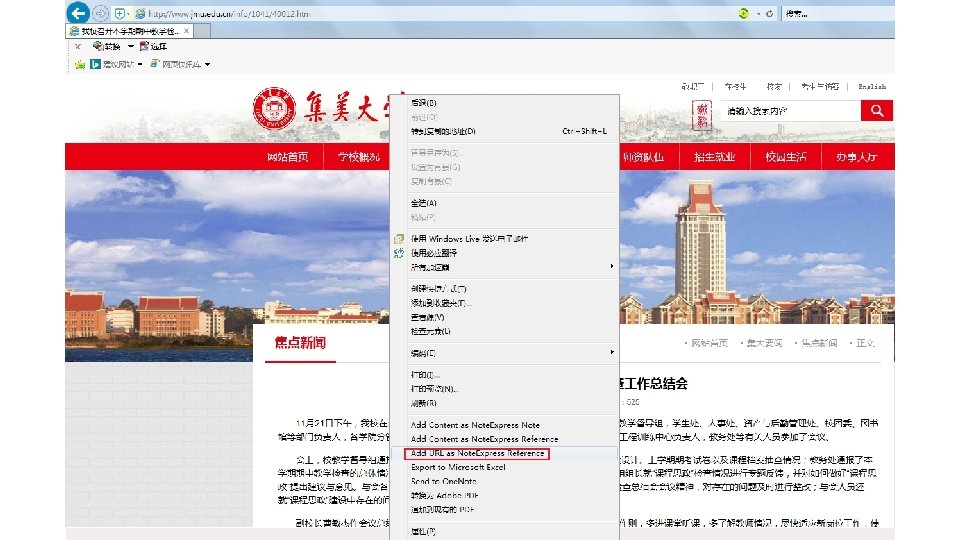Open the English language link
The height and width of the screenshot is (540, 960).
(x=872, y=86)
